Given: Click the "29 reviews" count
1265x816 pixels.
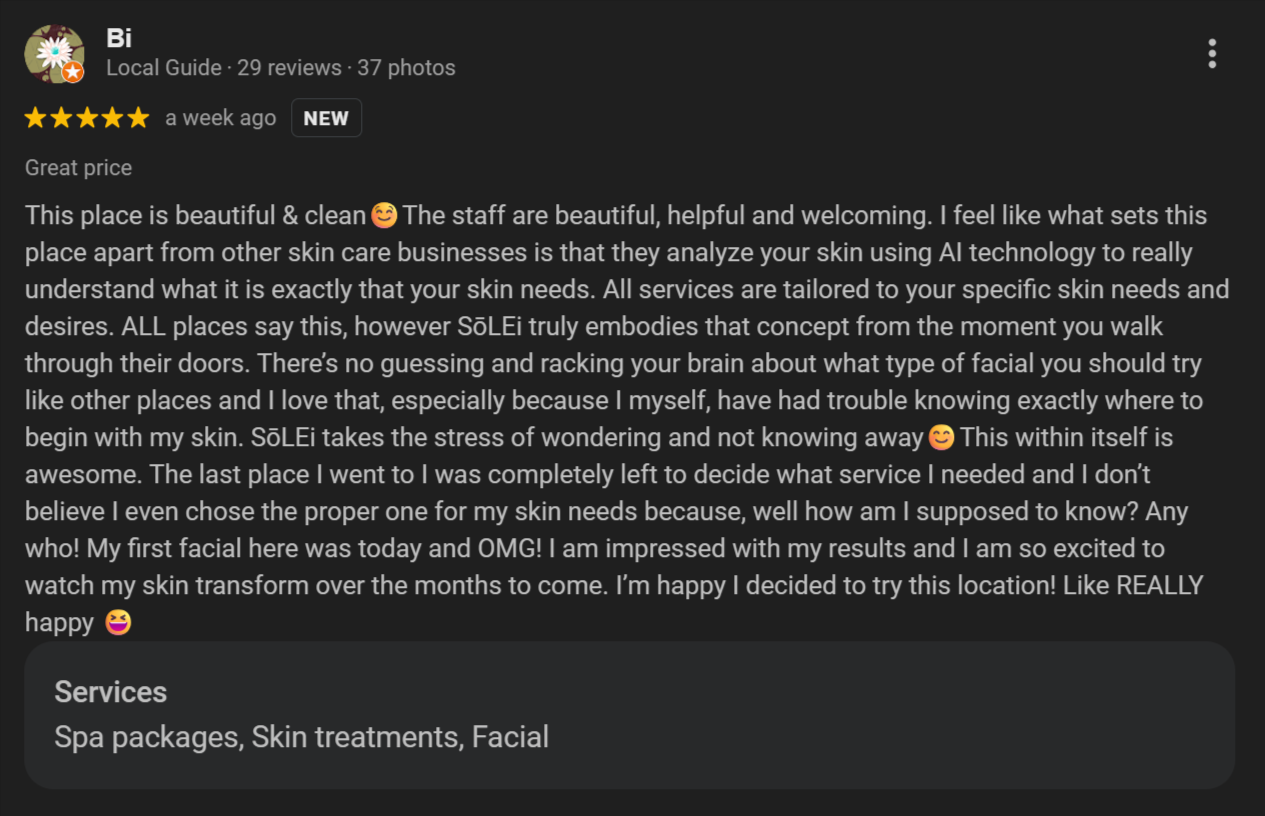Looking at the screenshot, I should [x=289, y=68].
